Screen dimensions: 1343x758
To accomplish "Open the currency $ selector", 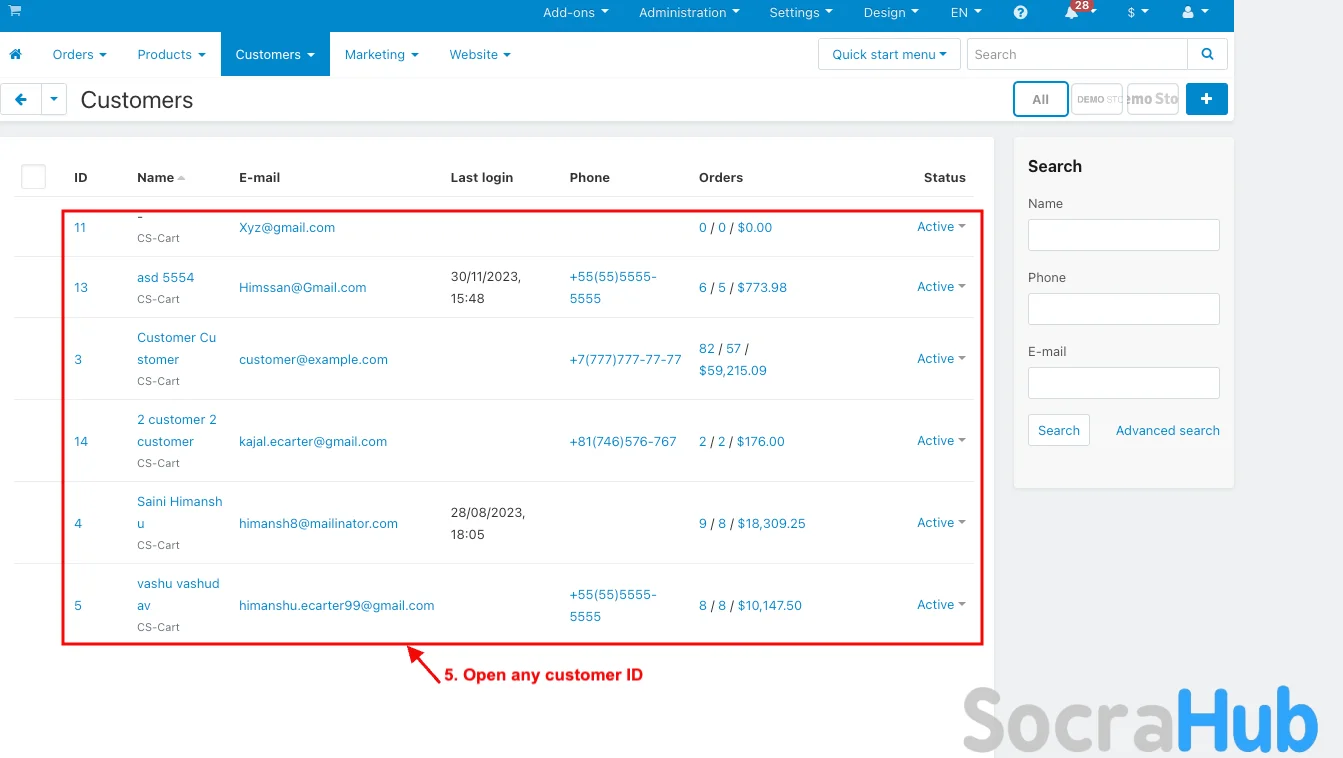I will tap(1137, 13).
